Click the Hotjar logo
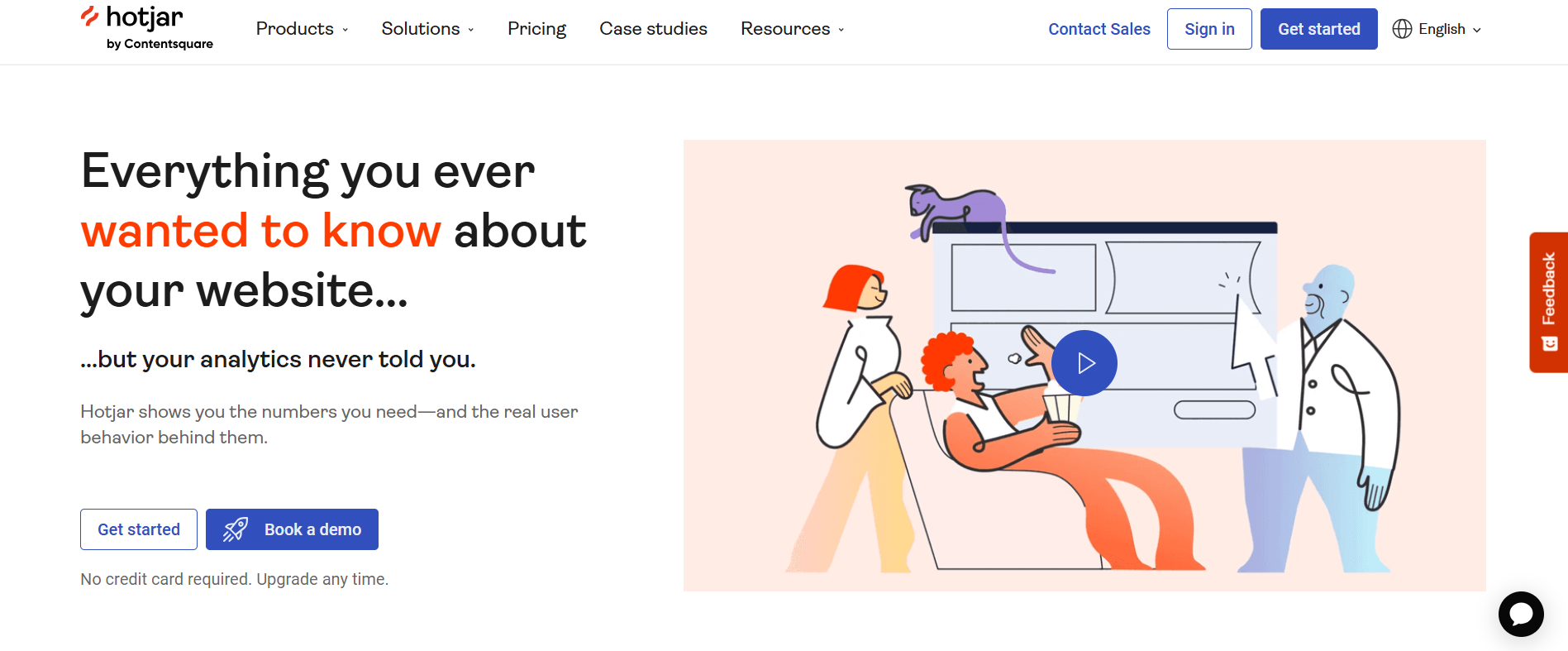1568x651 pixels. click(x=146, y=27)
